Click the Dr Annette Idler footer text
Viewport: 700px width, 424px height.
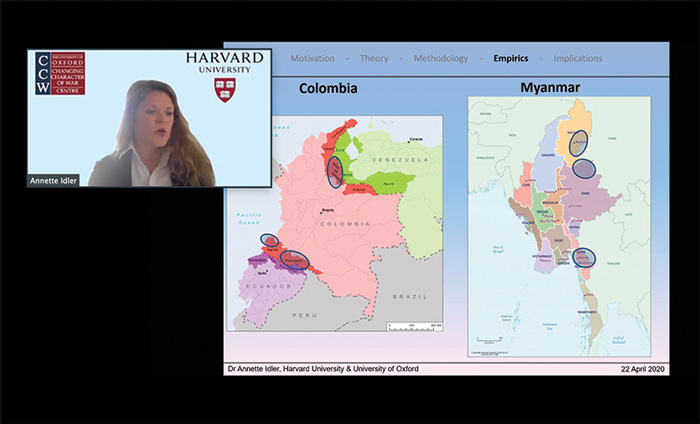coord(323,369)
